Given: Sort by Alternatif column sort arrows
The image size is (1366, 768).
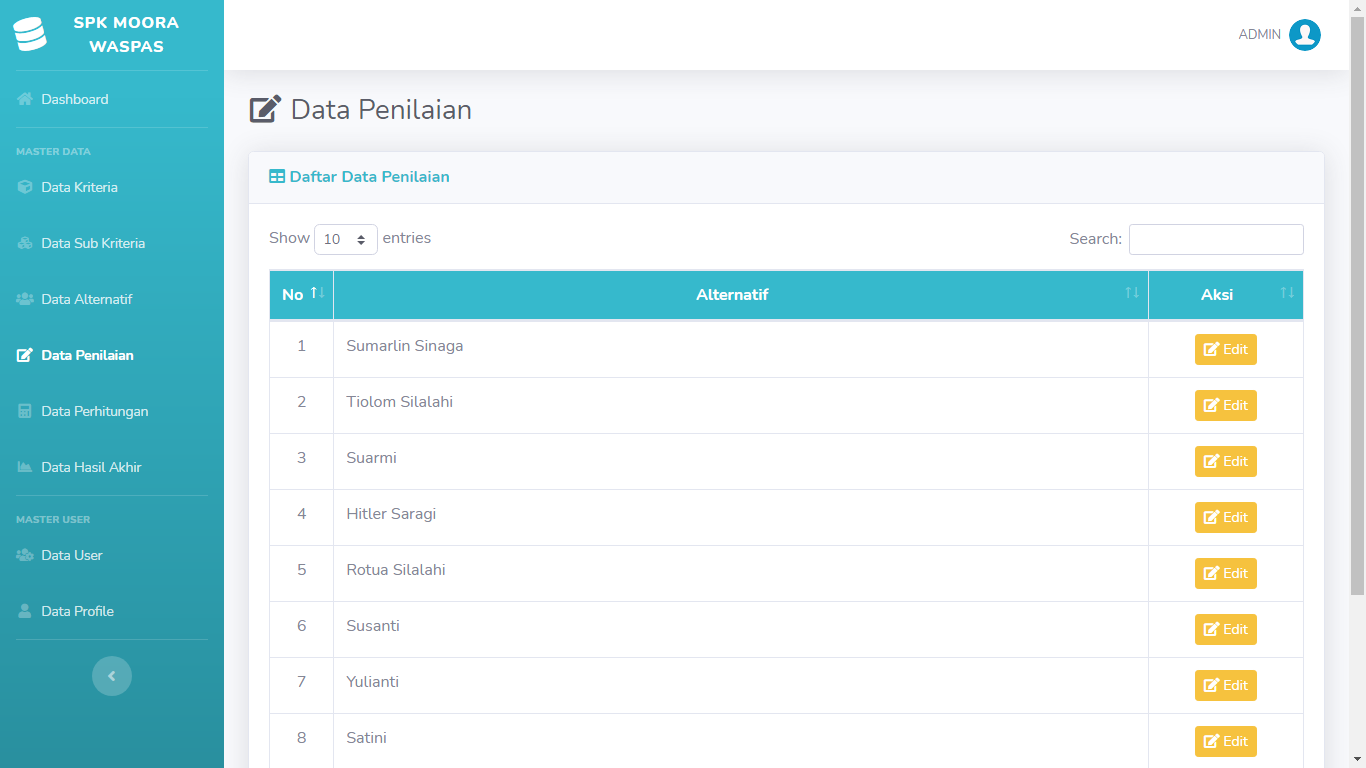Looking at the screenshot, I should (1132, 293).
